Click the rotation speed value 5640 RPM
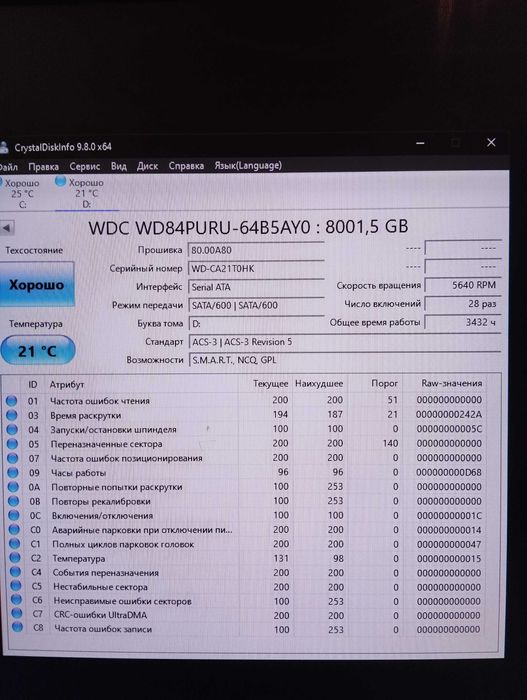 463,285
